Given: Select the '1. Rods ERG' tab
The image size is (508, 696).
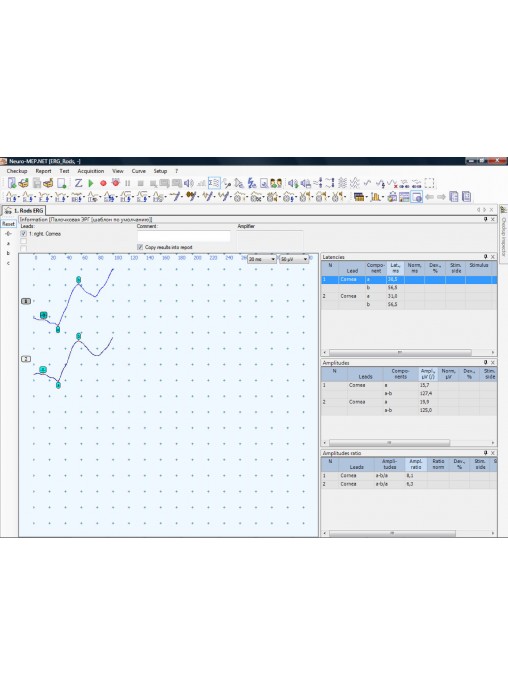Looking at the screenshot, I should tap(24, 210).
